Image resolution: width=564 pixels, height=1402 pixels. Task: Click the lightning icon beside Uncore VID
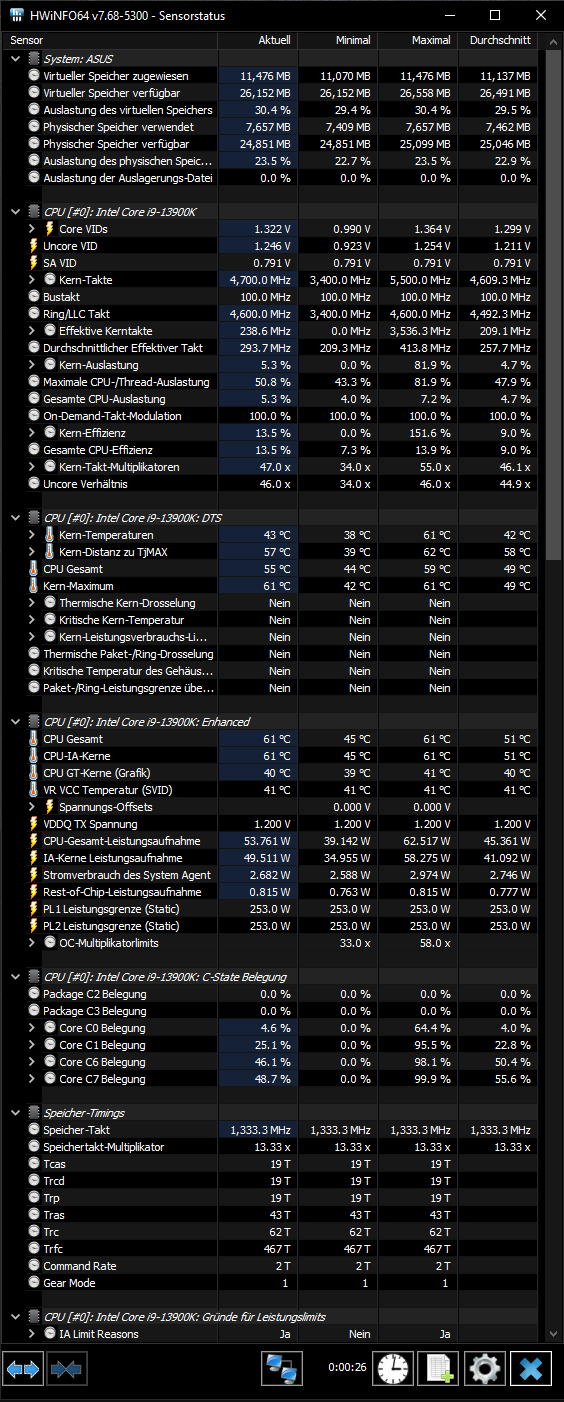(x=34, y=246)
